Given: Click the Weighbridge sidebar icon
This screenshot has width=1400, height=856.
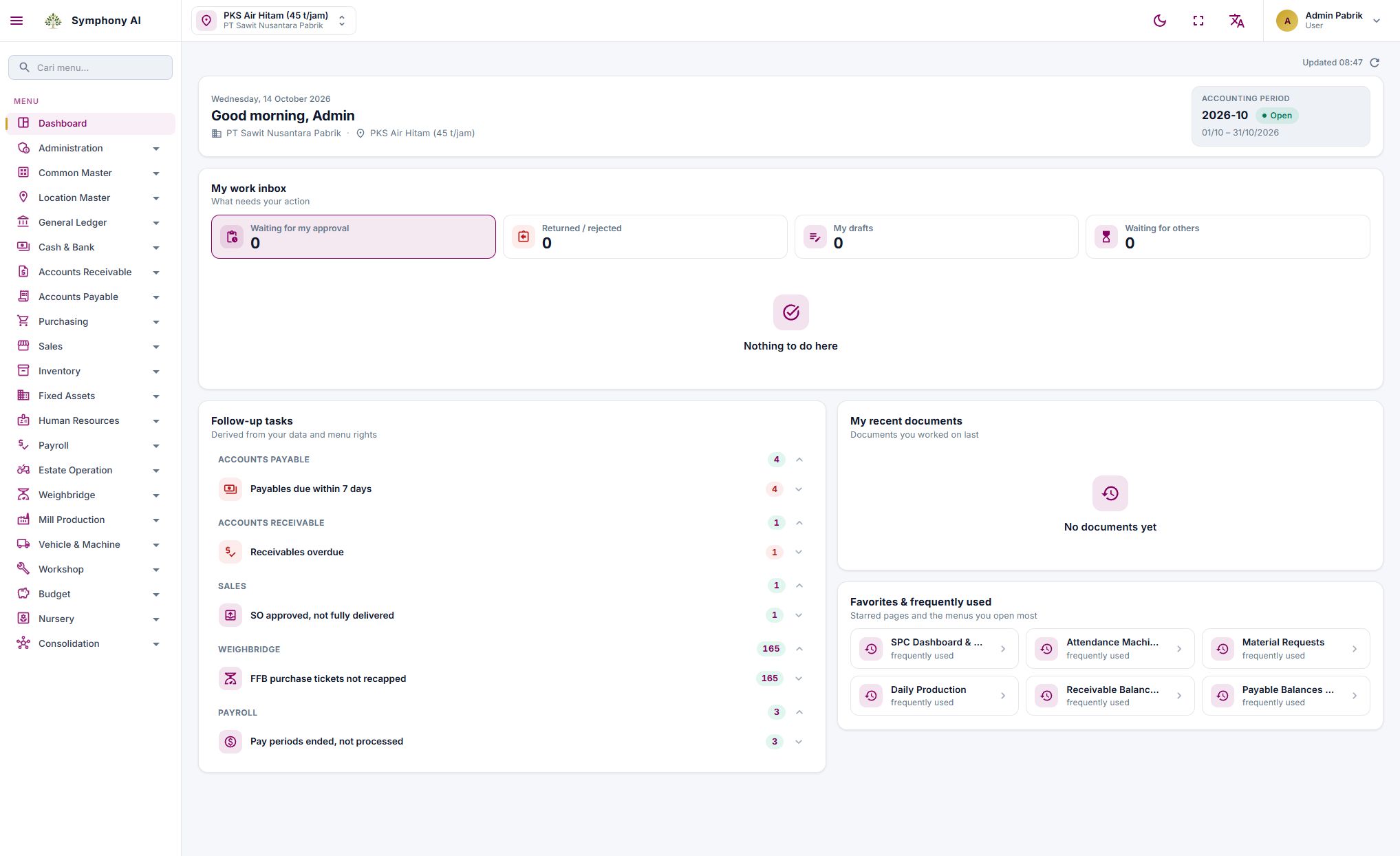Looking at the screenshot, I should point(23,495).
